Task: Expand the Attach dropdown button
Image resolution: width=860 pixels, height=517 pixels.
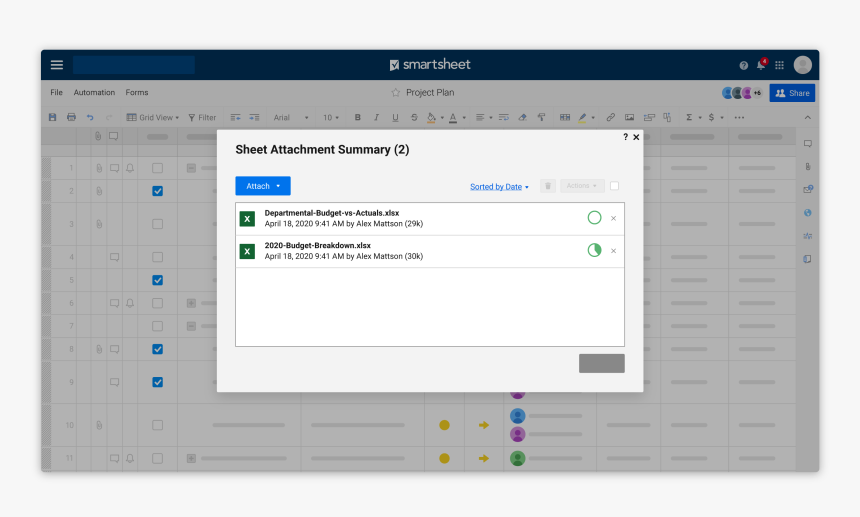Action: click(262, 186)
